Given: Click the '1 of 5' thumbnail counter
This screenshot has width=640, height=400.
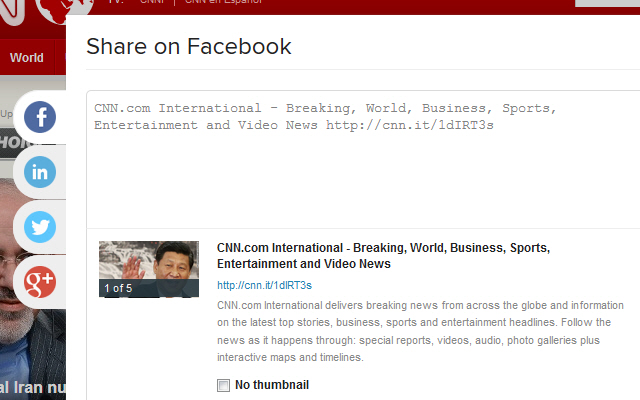Looking at the screenshot, I should tap(117, 288).
